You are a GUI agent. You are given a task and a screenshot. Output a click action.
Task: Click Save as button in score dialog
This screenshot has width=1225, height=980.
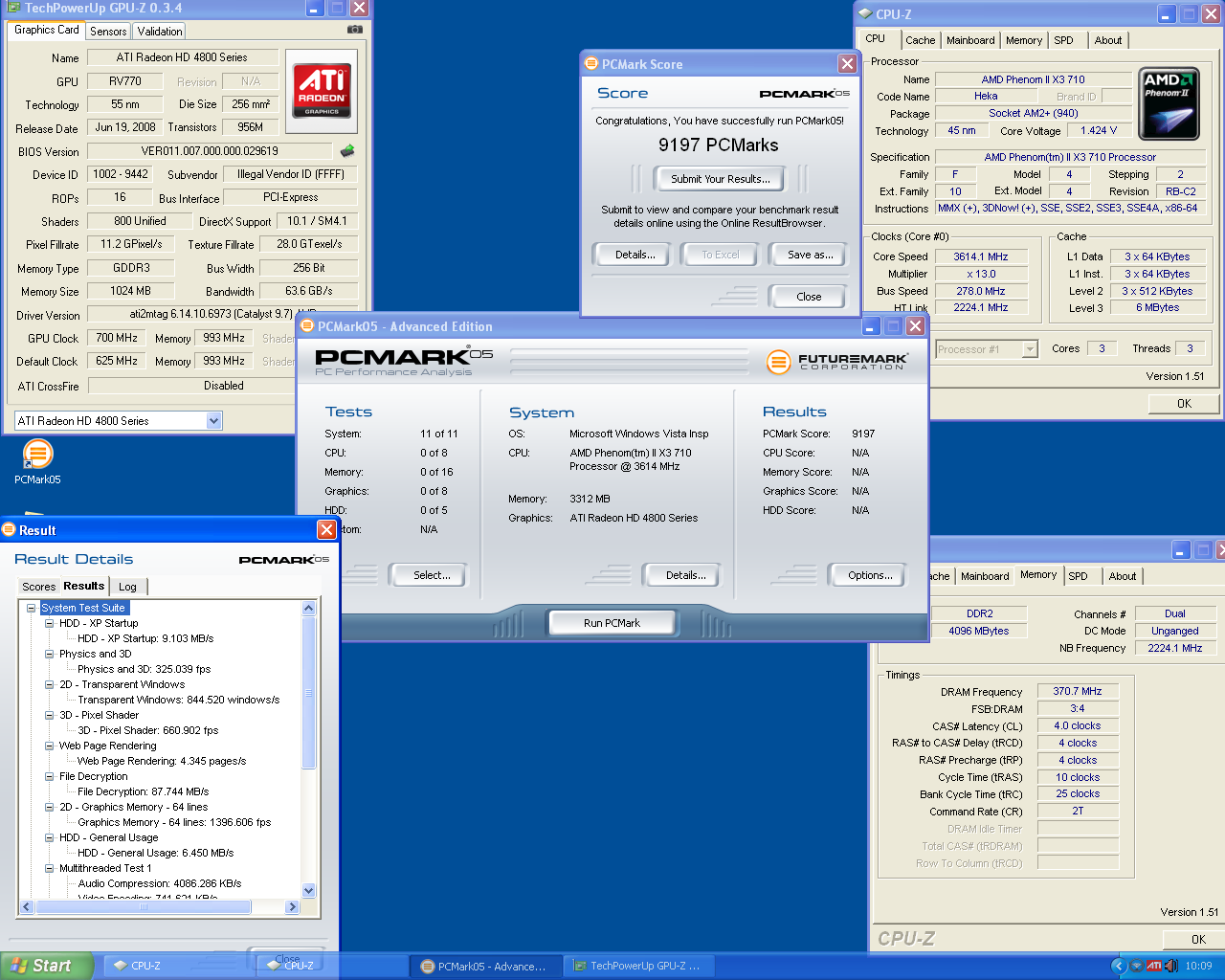810,255
